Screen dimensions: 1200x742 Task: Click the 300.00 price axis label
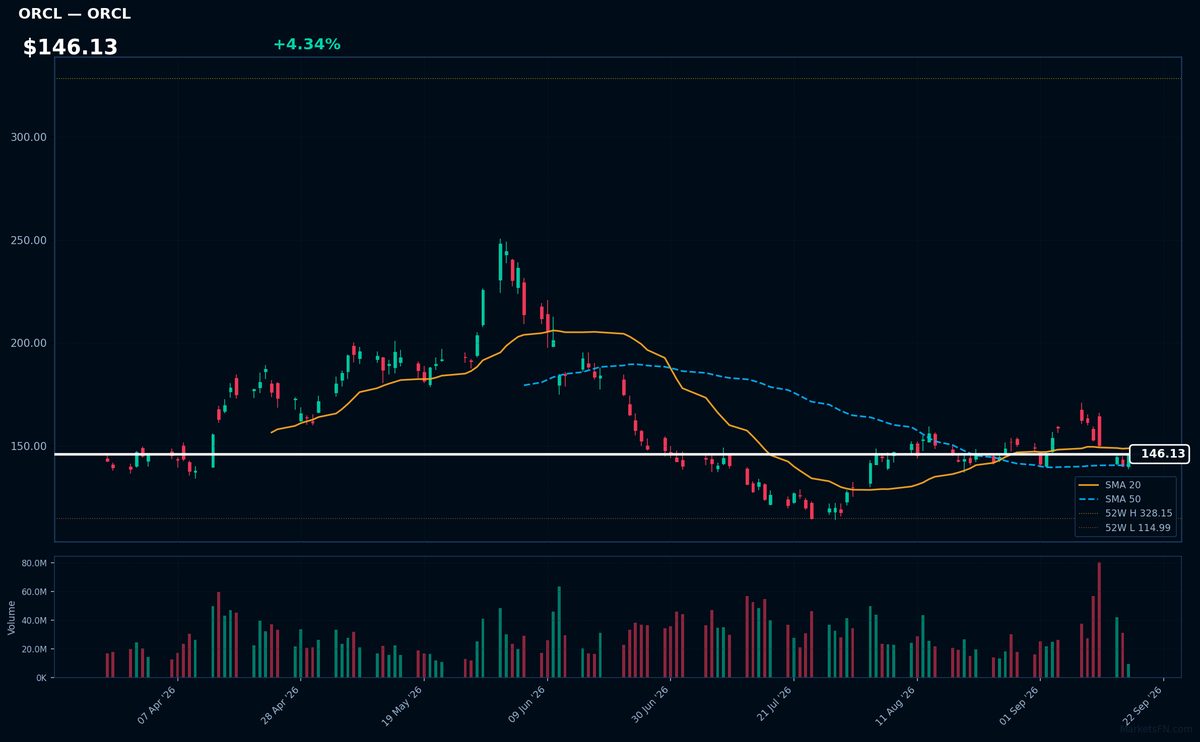tap(29, 138)
